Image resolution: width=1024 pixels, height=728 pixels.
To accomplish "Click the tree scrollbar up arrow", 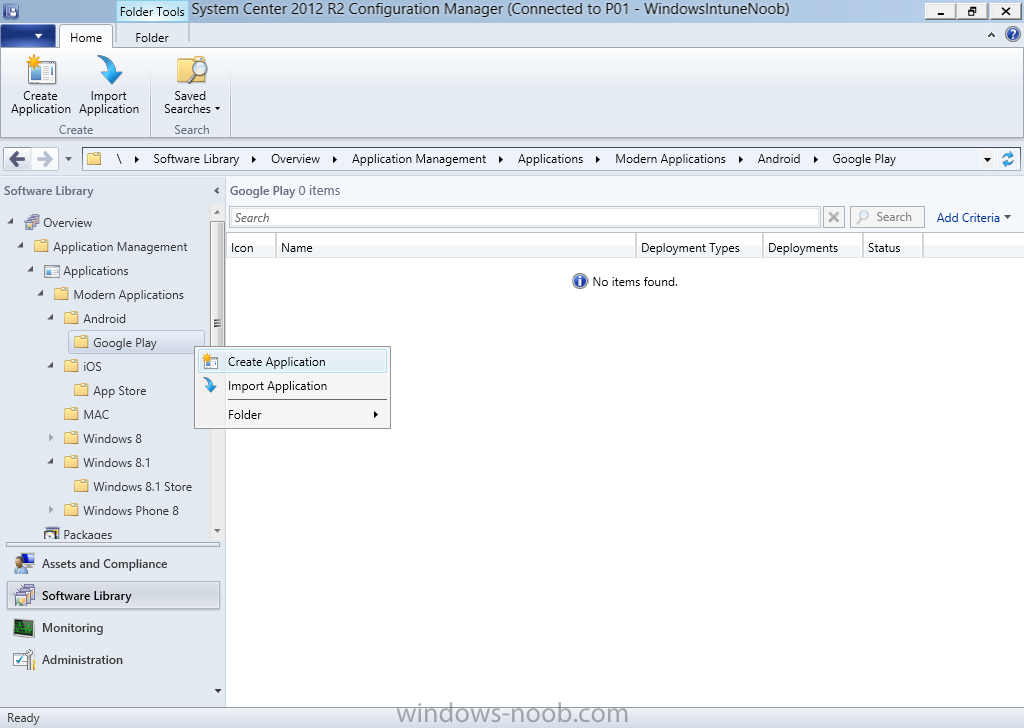I will click(x=217, y=212).
